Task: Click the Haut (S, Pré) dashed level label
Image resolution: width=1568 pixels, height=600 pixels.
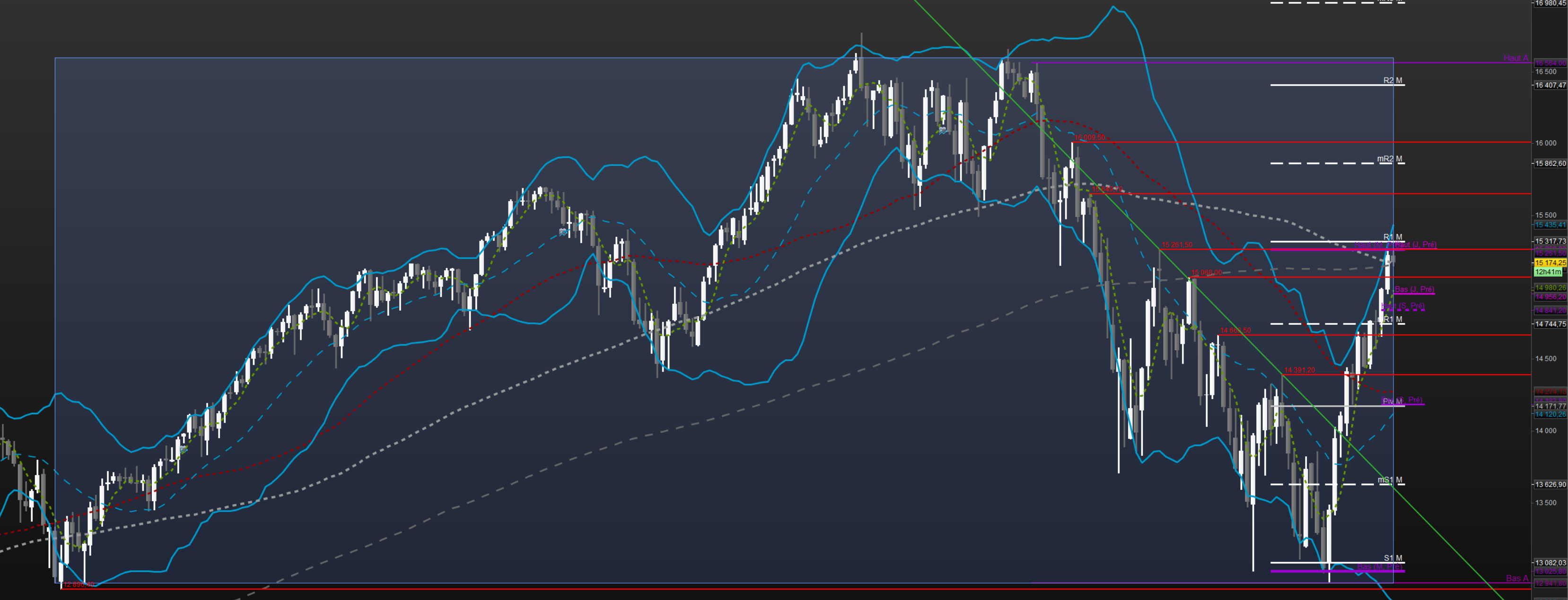Action: point(1402,305)
